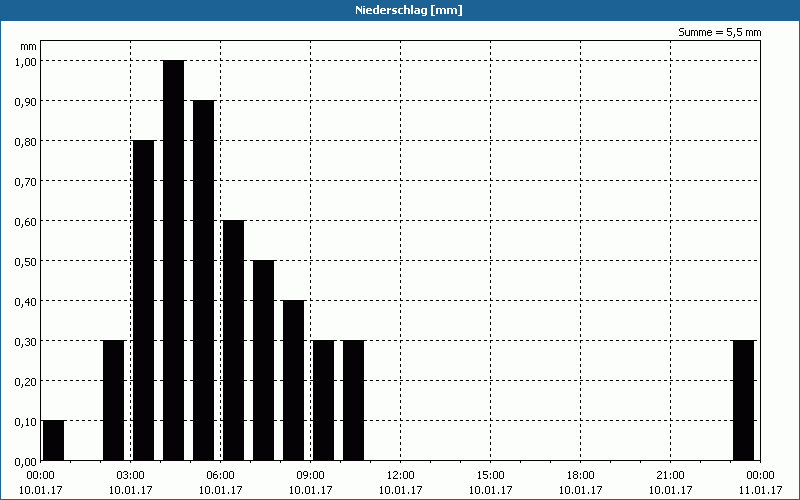Click the 0,40 y-axis label
The image size is (800, 500).
point(26,302)
